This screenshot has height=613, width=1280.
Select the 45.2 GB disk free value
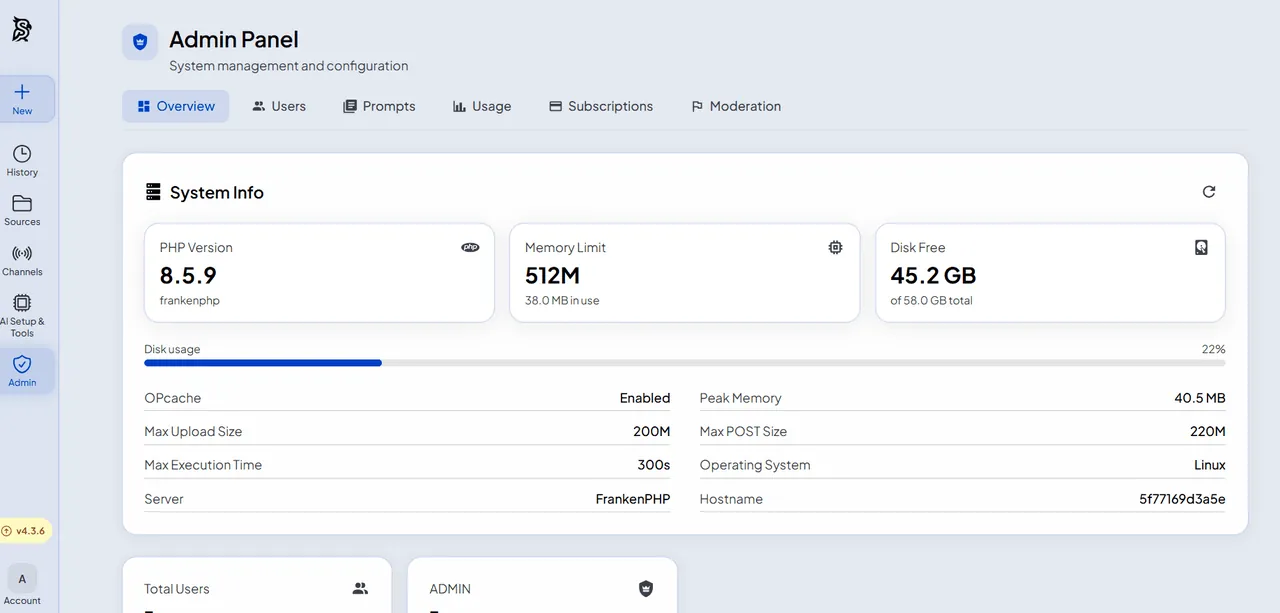point(933,275)
